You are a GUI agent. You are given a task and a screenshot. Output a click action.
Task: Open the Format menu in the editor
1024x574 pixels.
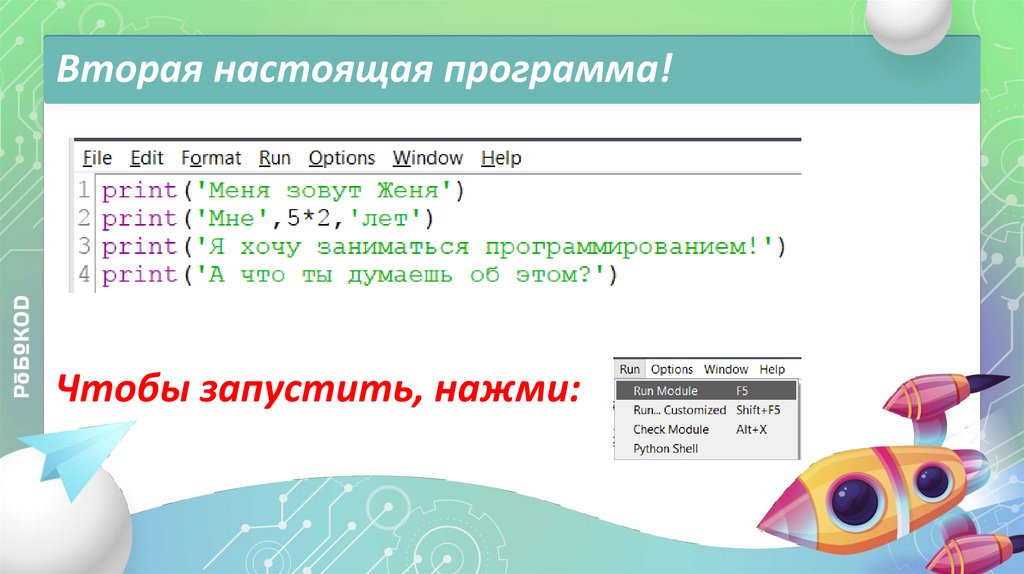[x=211, y=158]
